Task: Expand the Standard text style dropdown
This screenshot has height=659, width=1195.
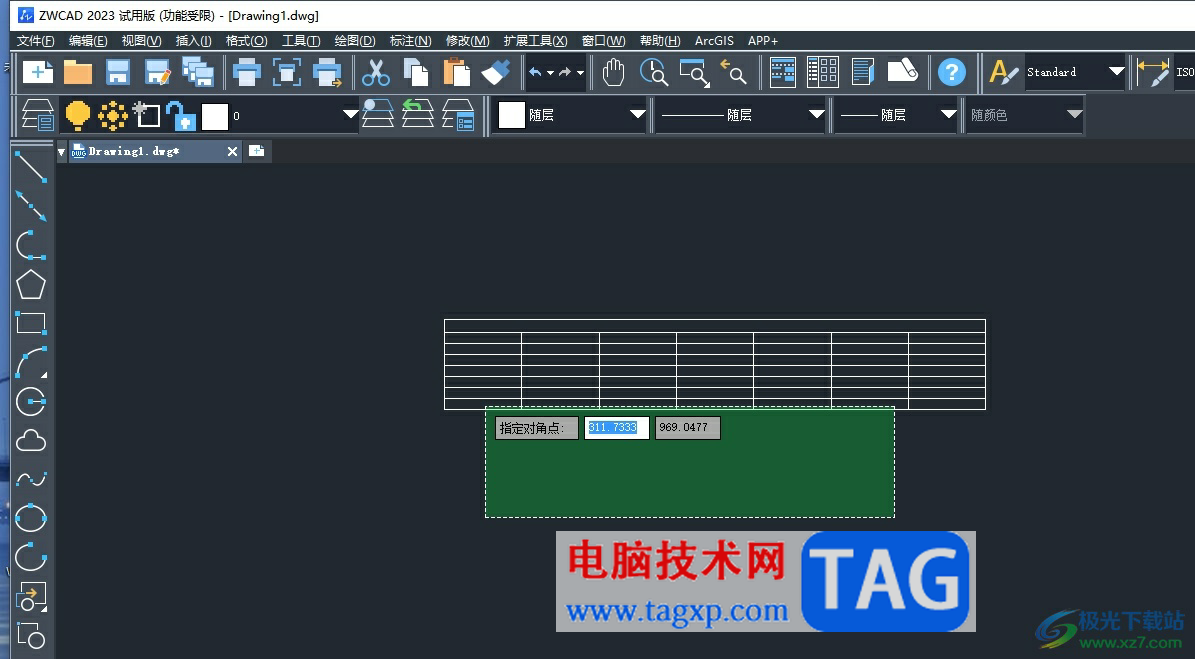Action: pos(1117,72)
